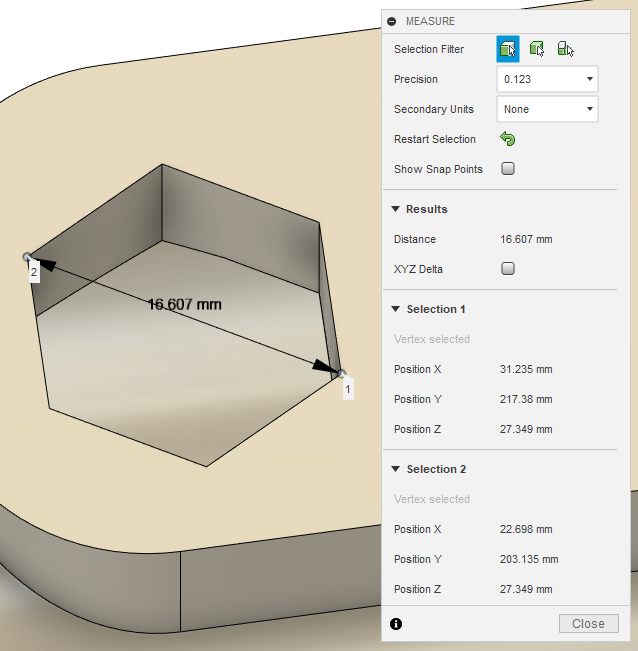The height and width of the screenshot is (651, 638).
Task: Open the Secondary Units dropdown
Action: click(x=547, y=109)
